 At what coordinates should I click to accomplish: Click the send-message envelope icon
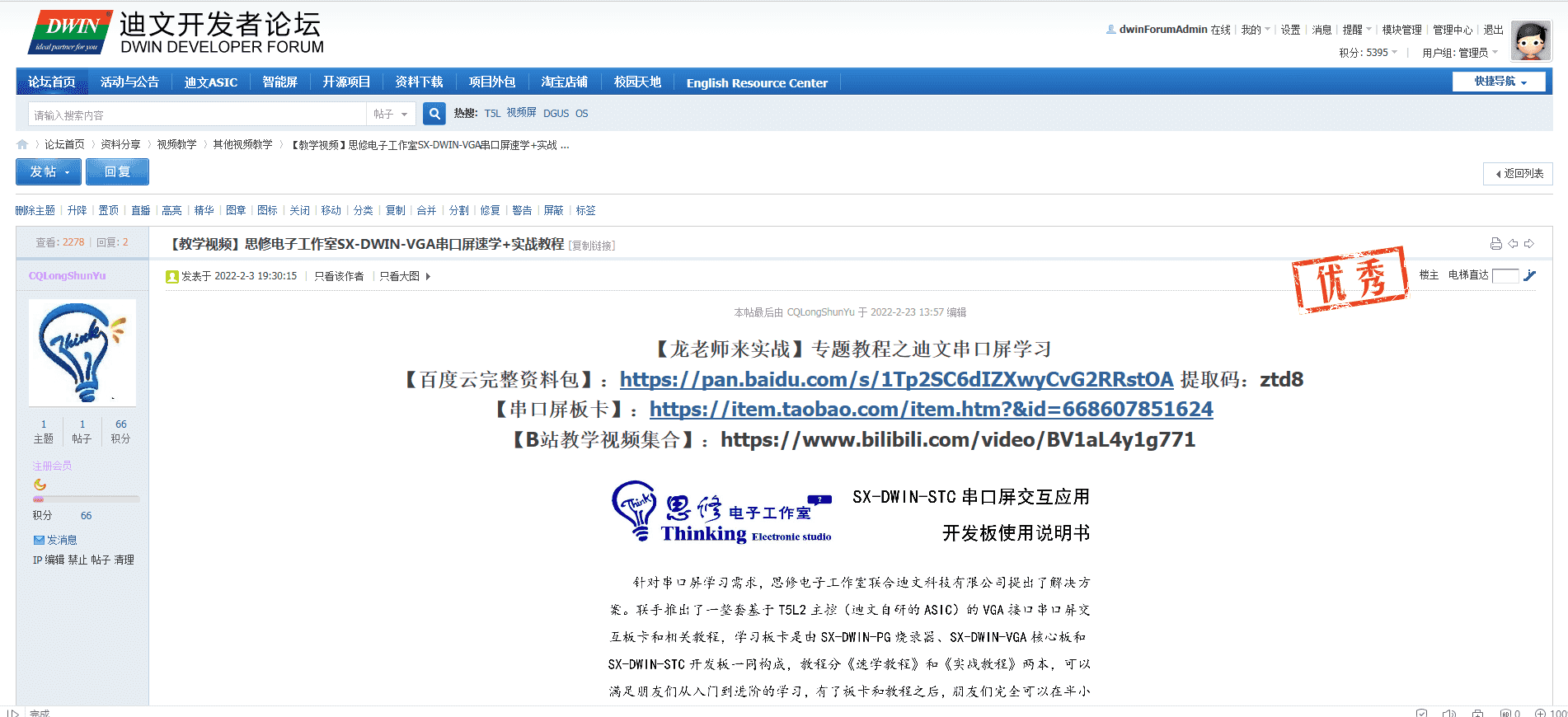(x=39, y=540)
